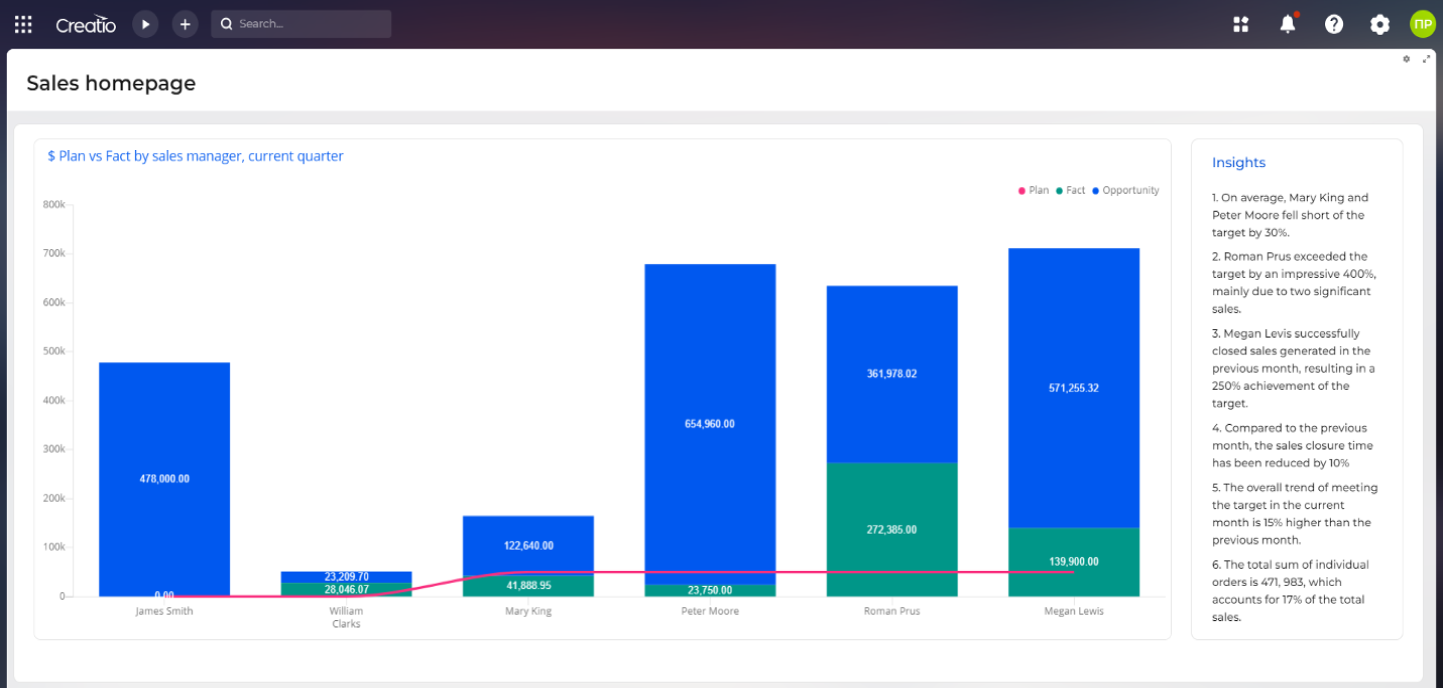
Task: Click the Creatio logo
Action: click(86, 25)
